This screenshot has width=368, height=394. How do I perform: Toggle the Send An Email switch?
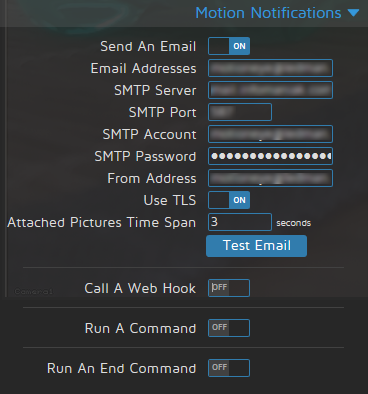229,46
